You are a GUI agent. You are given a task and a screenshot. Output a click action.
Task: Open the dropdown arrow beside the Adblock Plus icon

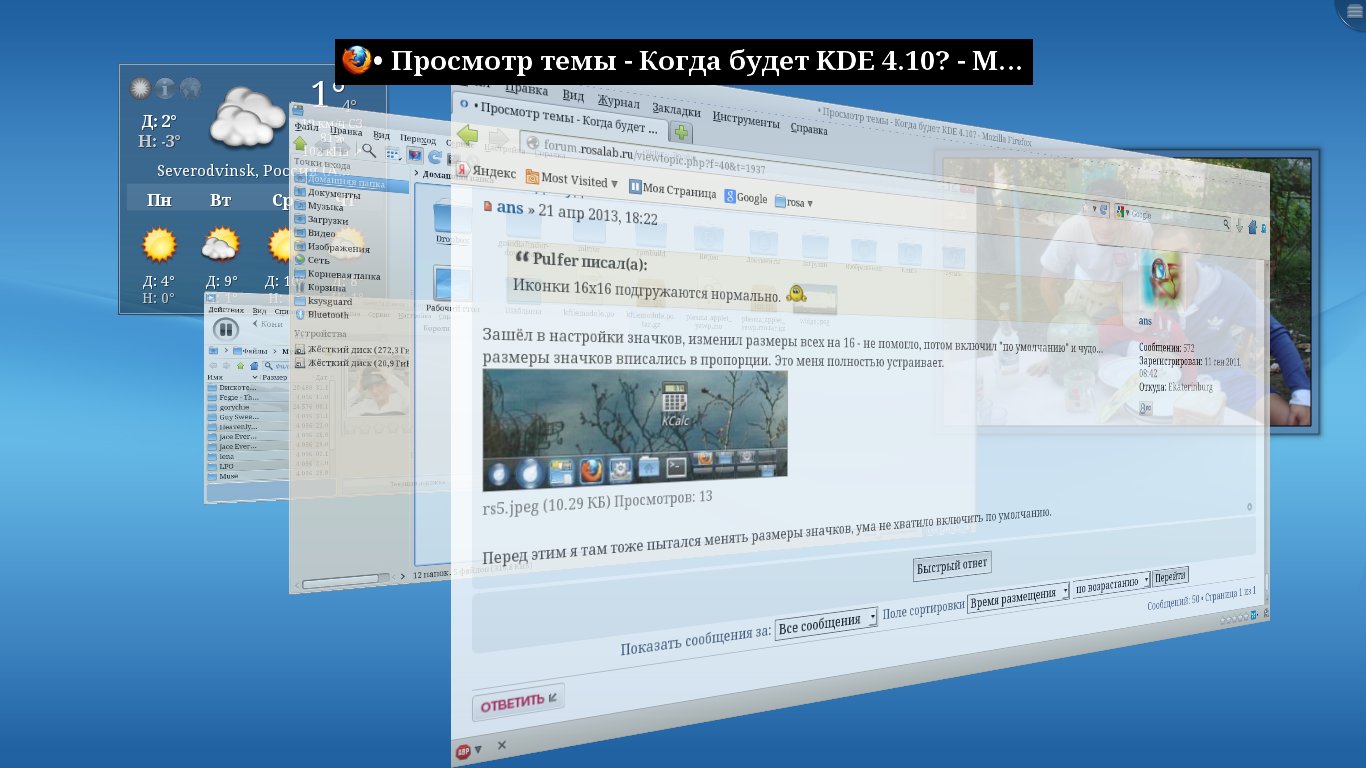point(478,749)
